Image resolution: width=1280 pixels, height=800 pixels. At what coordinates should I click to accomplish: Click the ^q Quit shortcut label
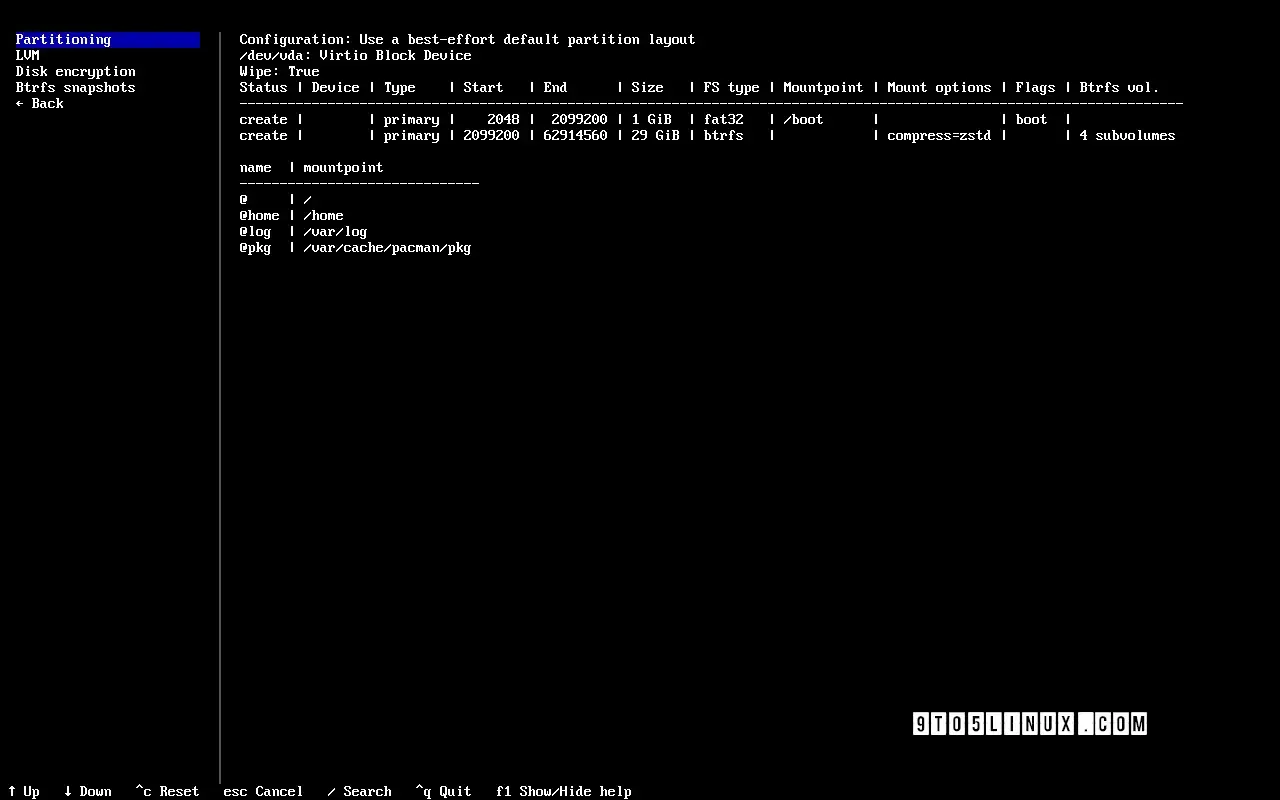point(443,791)
